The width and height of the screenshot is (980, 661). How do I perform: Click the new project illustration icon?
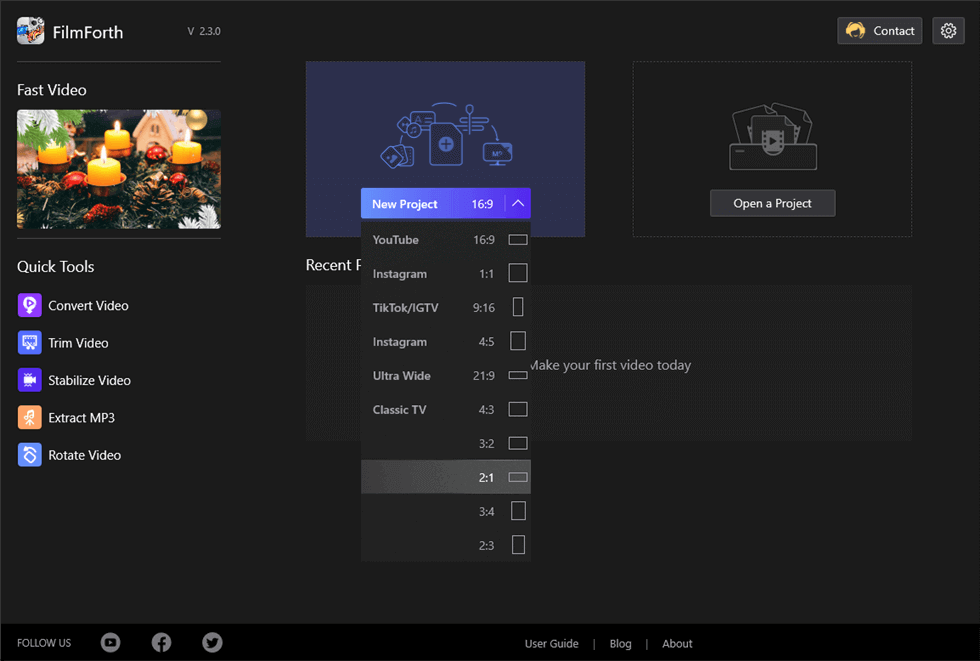[446, 136]
